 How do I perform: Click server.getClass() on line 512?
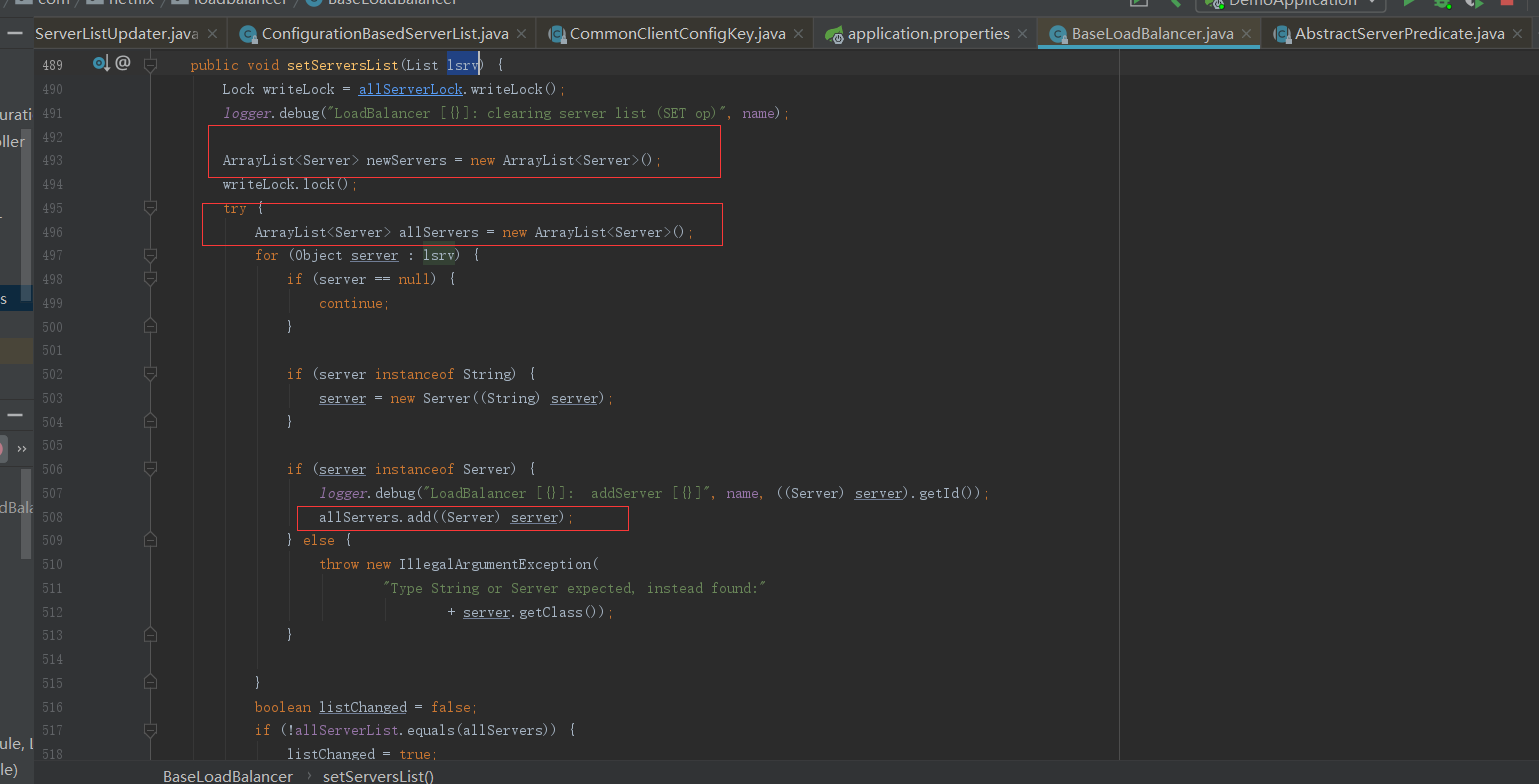pyautogui.click(x=534, y=612)
